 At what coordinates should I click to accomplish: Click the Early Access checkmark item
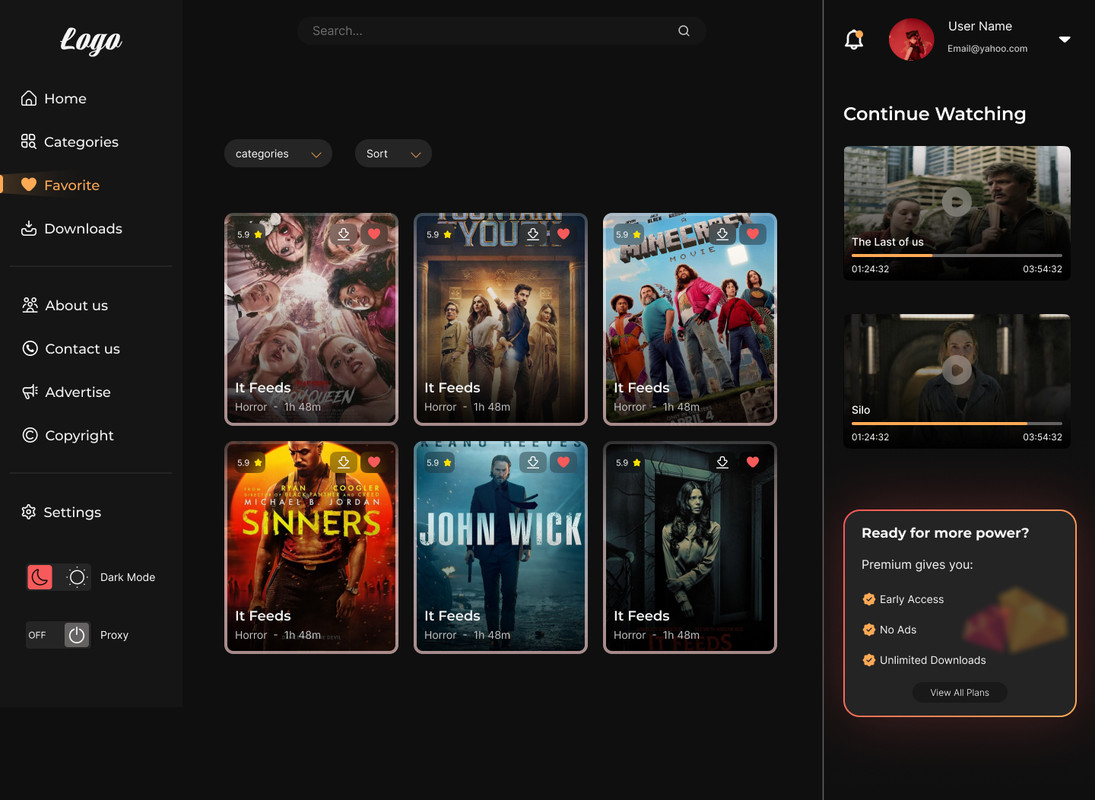(903, 599)
